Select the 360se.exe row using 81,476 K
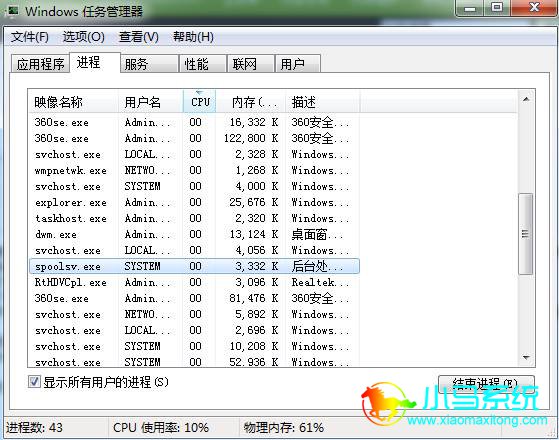 [195, 298]
